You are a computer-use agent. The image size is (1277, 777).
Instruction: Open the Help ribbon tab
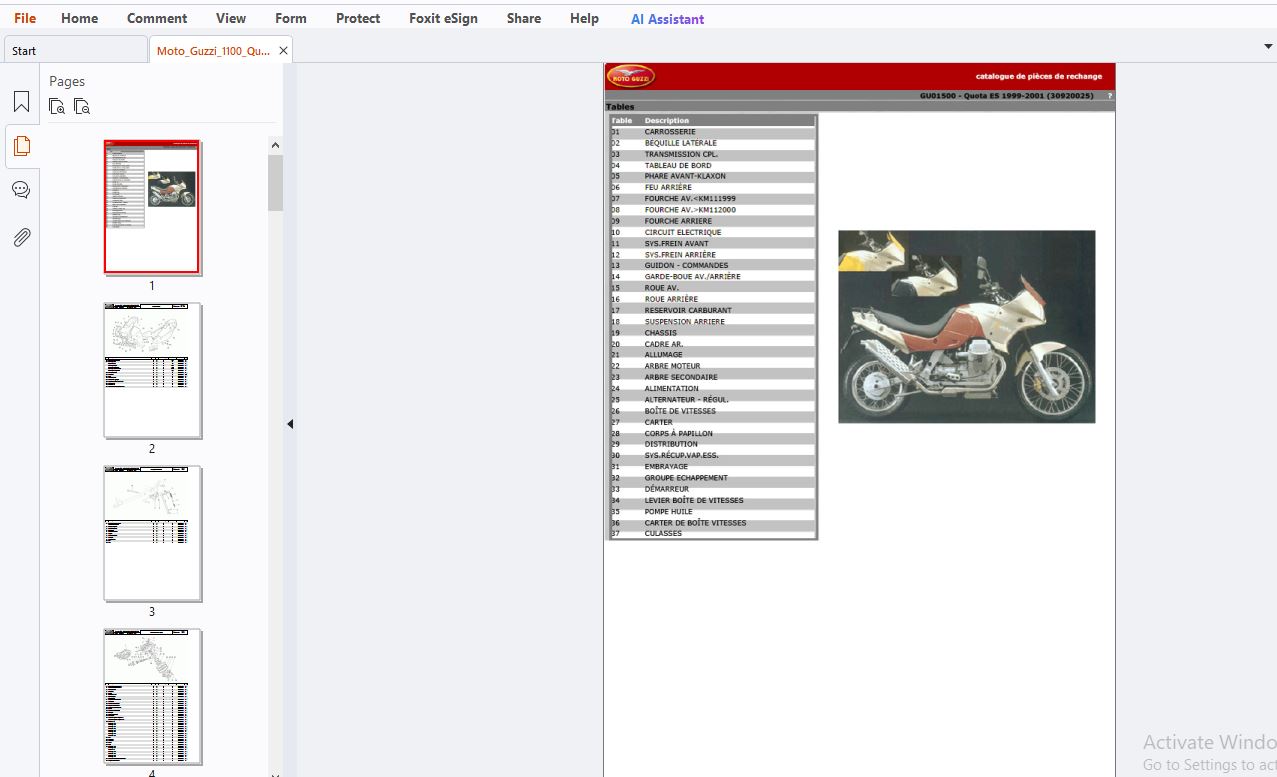(584, 18)
